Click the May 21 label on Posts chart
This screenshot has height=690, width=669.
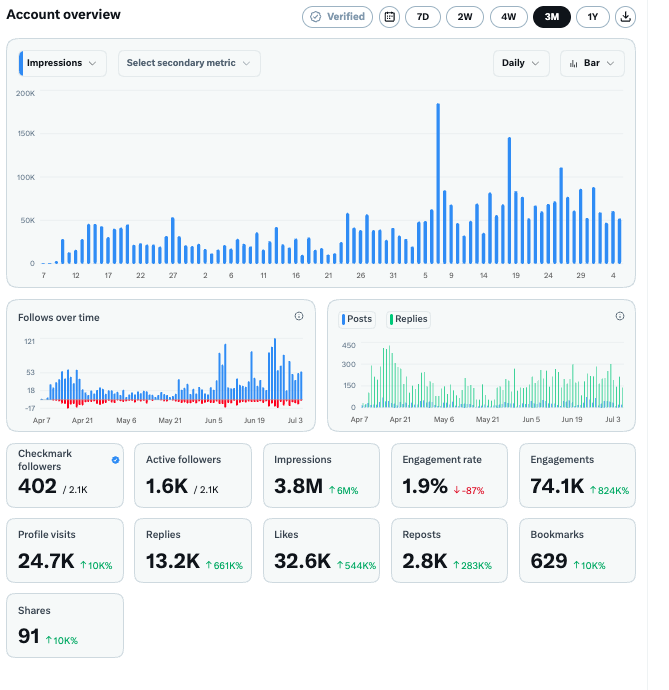pyautogui.click(x=487, y=419)
